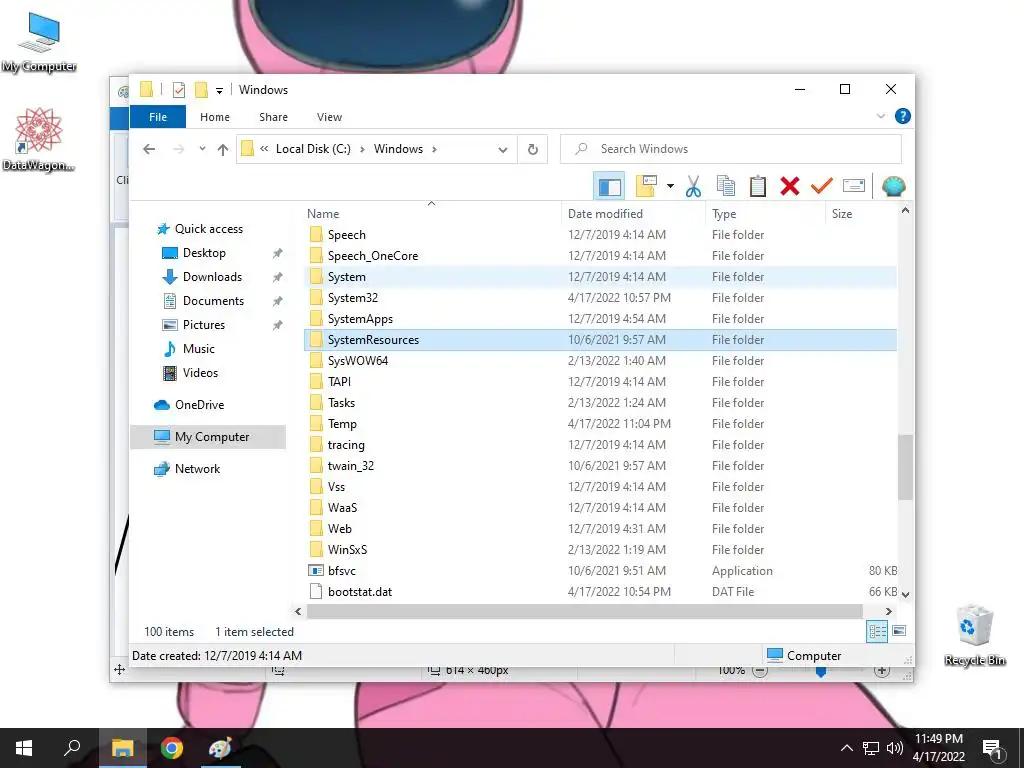The width and height of the screenshot is (1024, 768).
Task: Go forward with the right arrow button
Action: (178, 150)
